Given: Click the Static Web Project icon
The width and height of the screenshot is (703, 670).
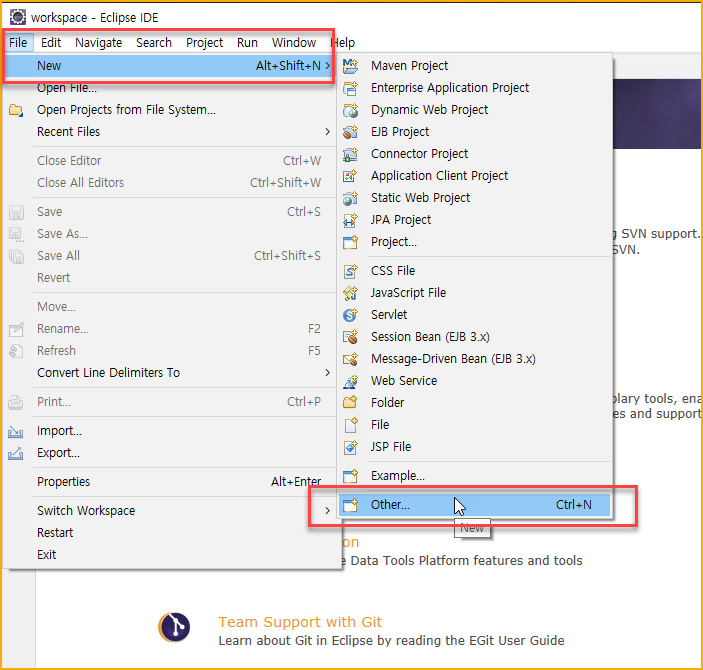Looking at the screenshot, I should [x=350, y=198].
